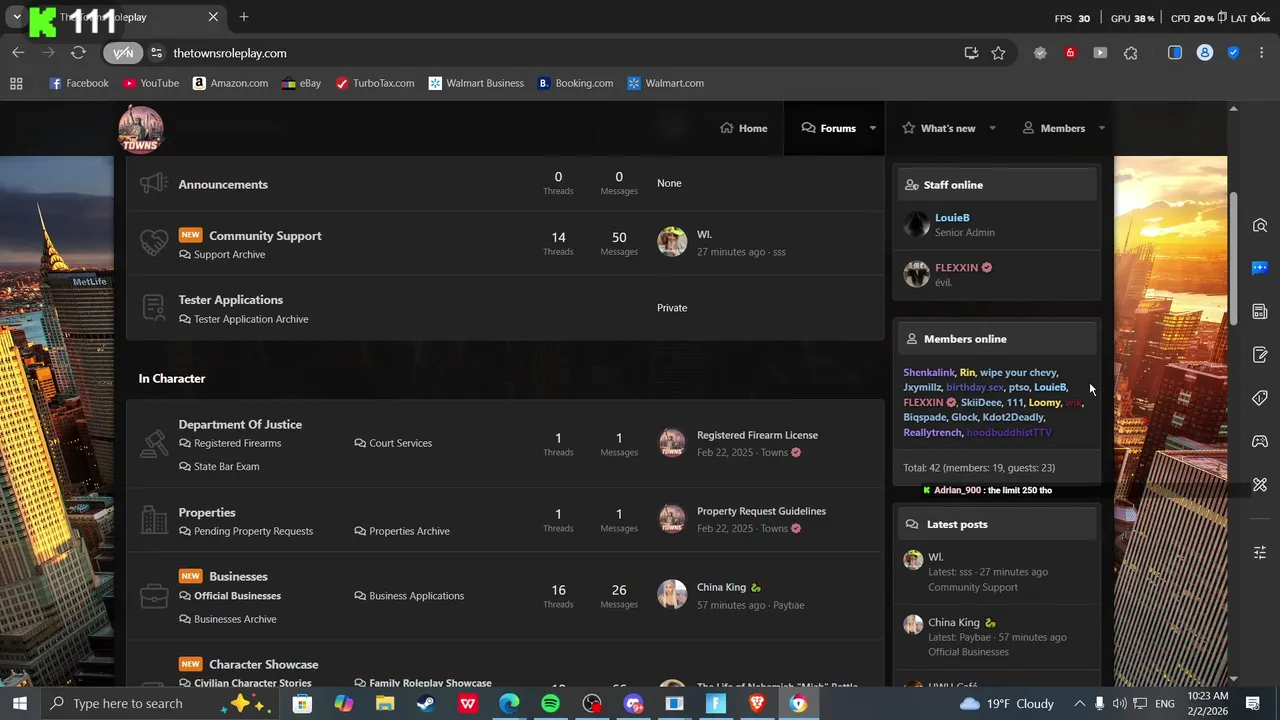Click the VPN badge in address bar
The height and width of the screenshot is (720, 1280).
pyautogui.click(x=123, y=53)
